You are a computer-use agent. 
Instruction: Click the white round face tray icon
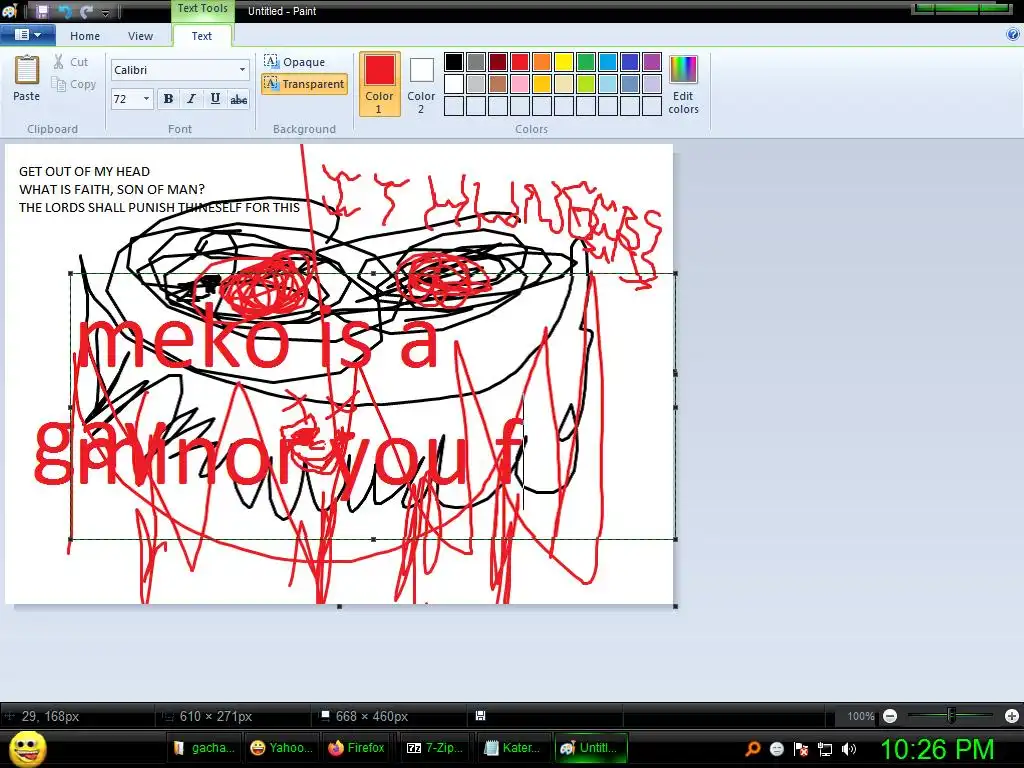pyautogui.click(x=776, y=749)
